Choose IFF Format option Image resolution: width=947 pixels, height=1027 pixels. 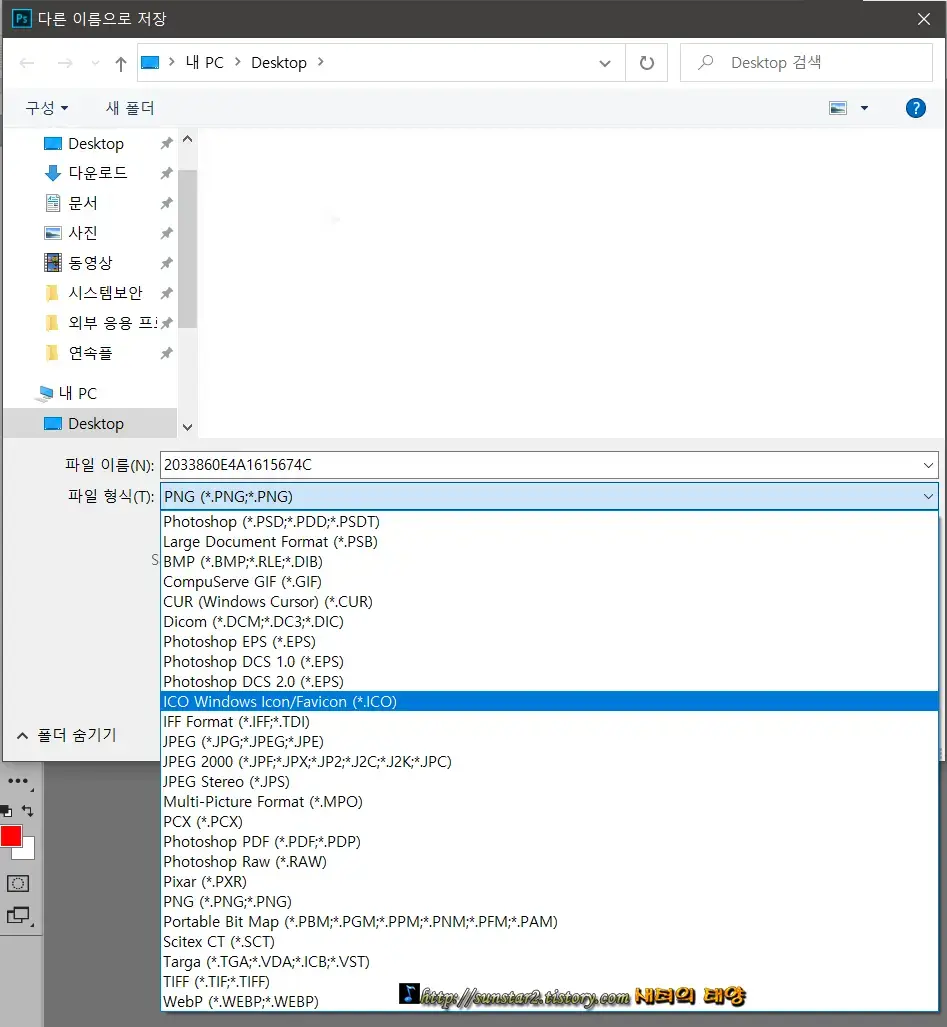[549, 722]
